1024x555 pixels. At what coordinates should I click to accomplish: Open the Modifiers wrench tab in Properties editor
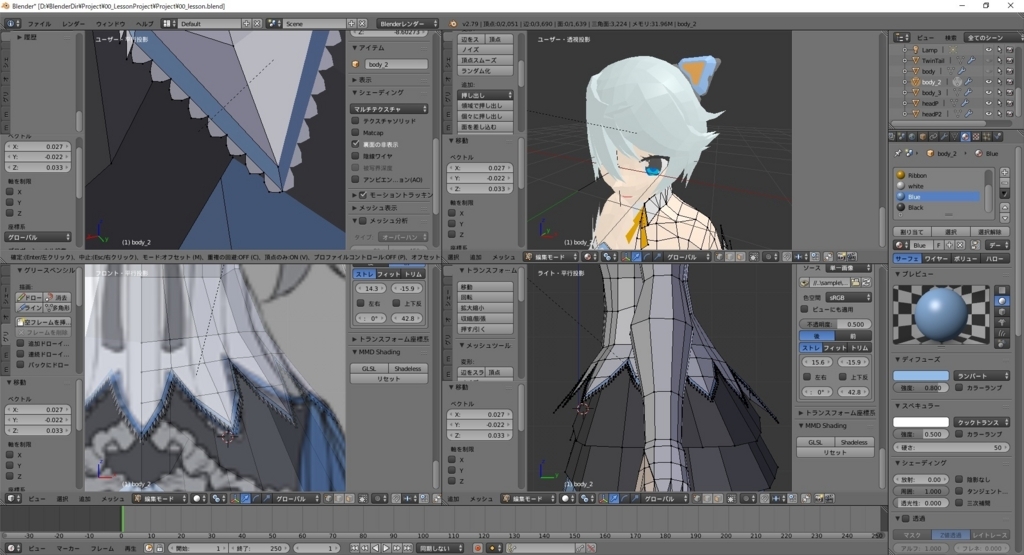click(944, 136)
